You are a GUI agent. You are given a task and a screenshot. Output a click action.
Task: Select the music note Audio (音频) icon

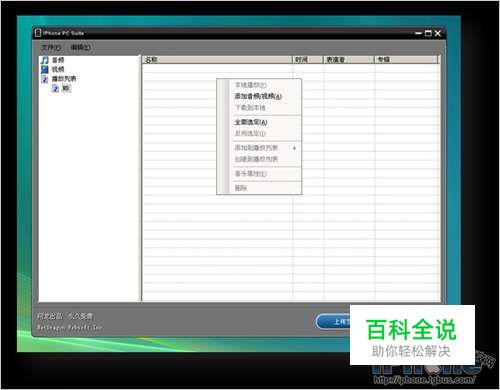(45, 60)
